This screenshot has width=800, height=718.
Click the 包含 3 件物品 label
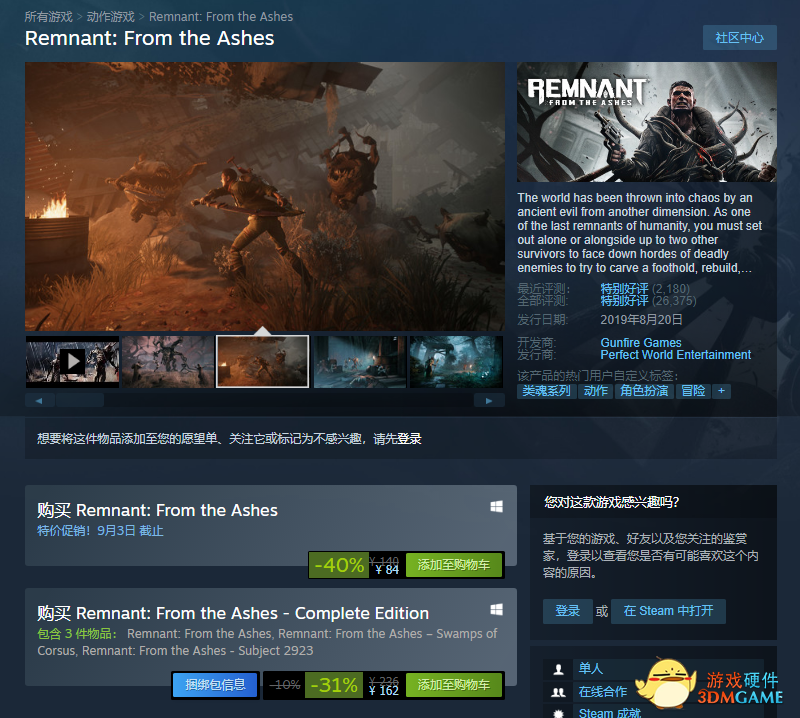pyautogui.click(x=77, y=634)
